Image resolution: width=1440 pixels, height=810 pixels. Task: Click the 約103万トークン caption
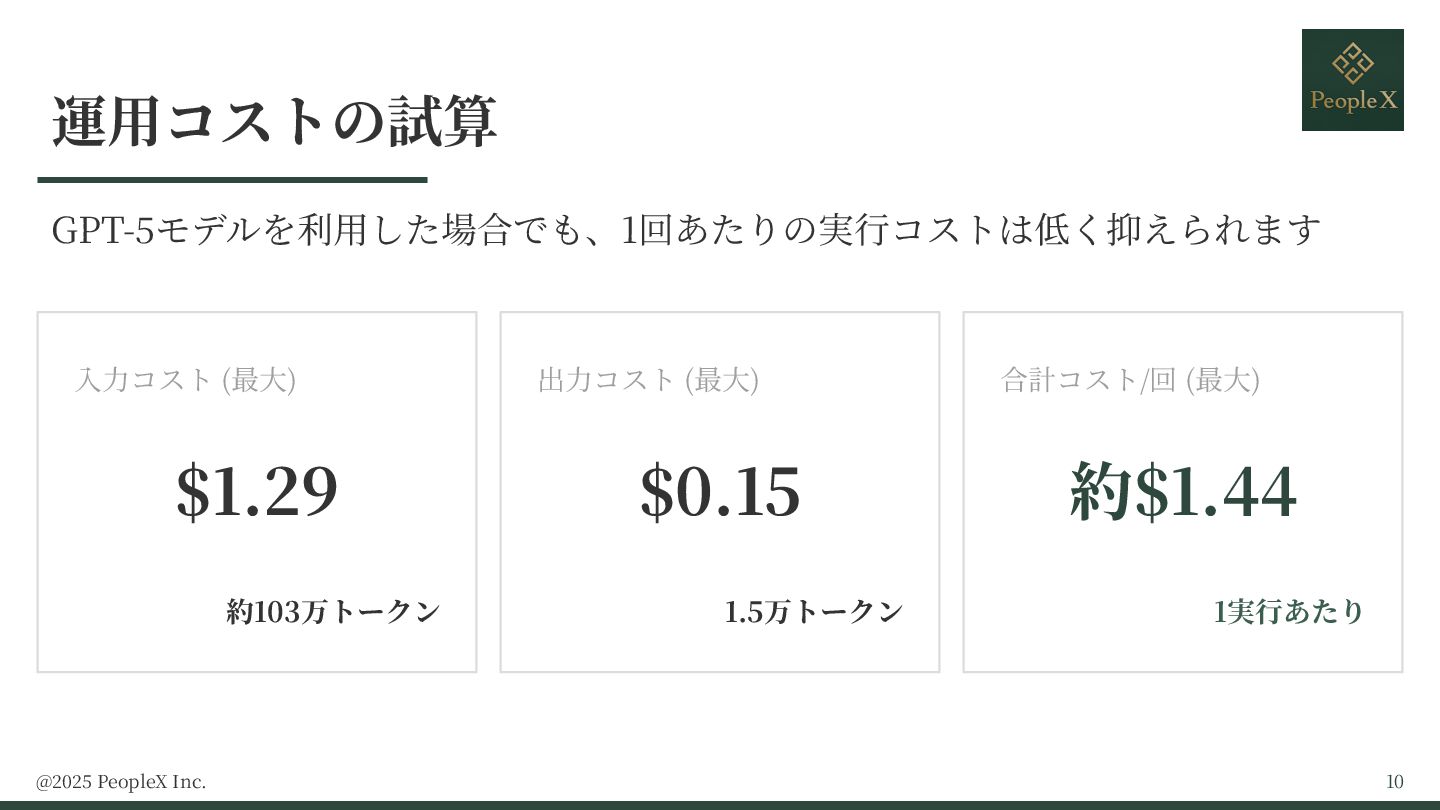(x=333, y=612)
